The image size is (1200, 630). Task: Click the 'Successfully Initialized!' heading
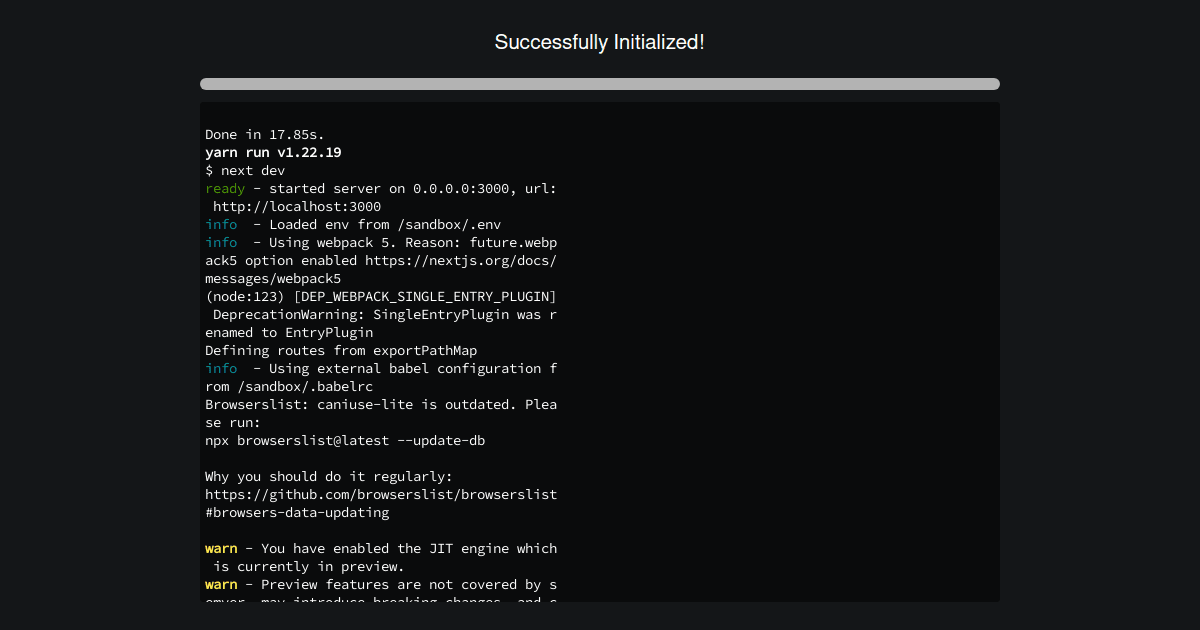point(600,42)
